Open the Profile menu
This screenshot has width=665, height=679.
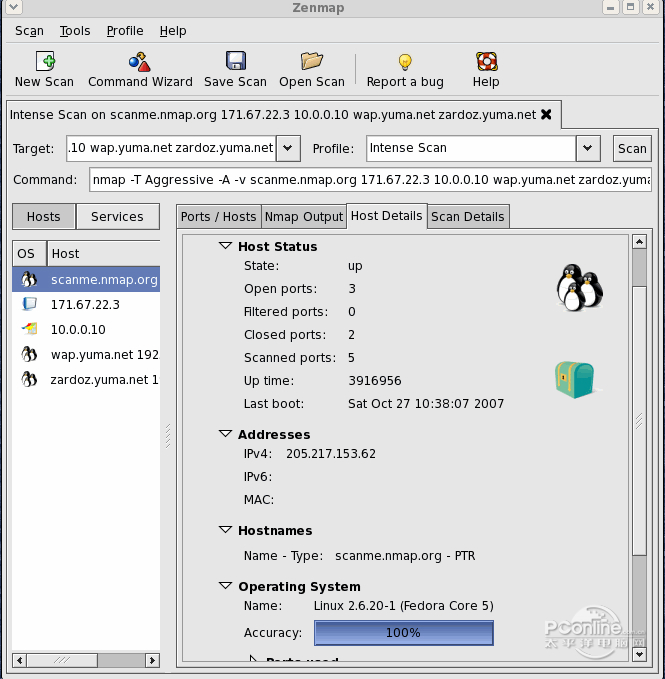coord(125,31)
